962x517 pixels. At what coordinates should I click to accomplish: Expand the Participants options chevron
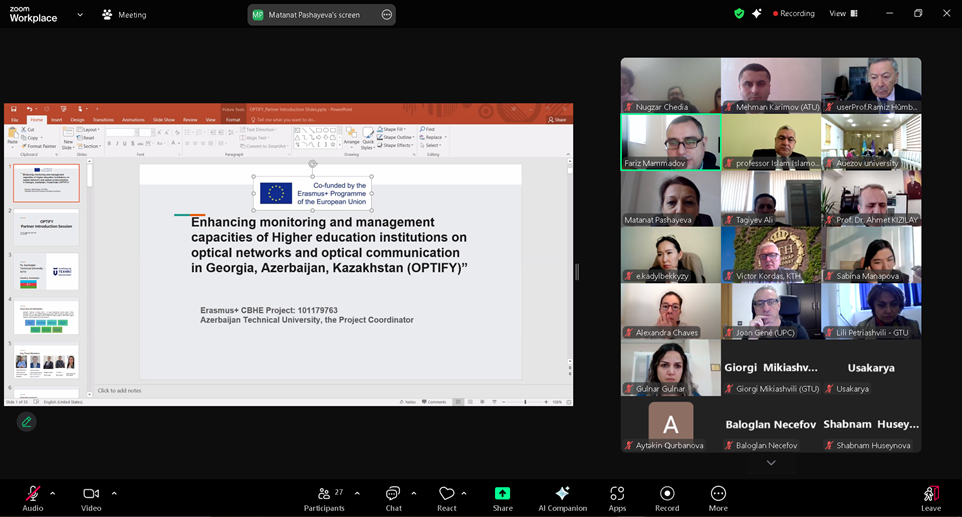pyautogui.click(x=357, y=493)
